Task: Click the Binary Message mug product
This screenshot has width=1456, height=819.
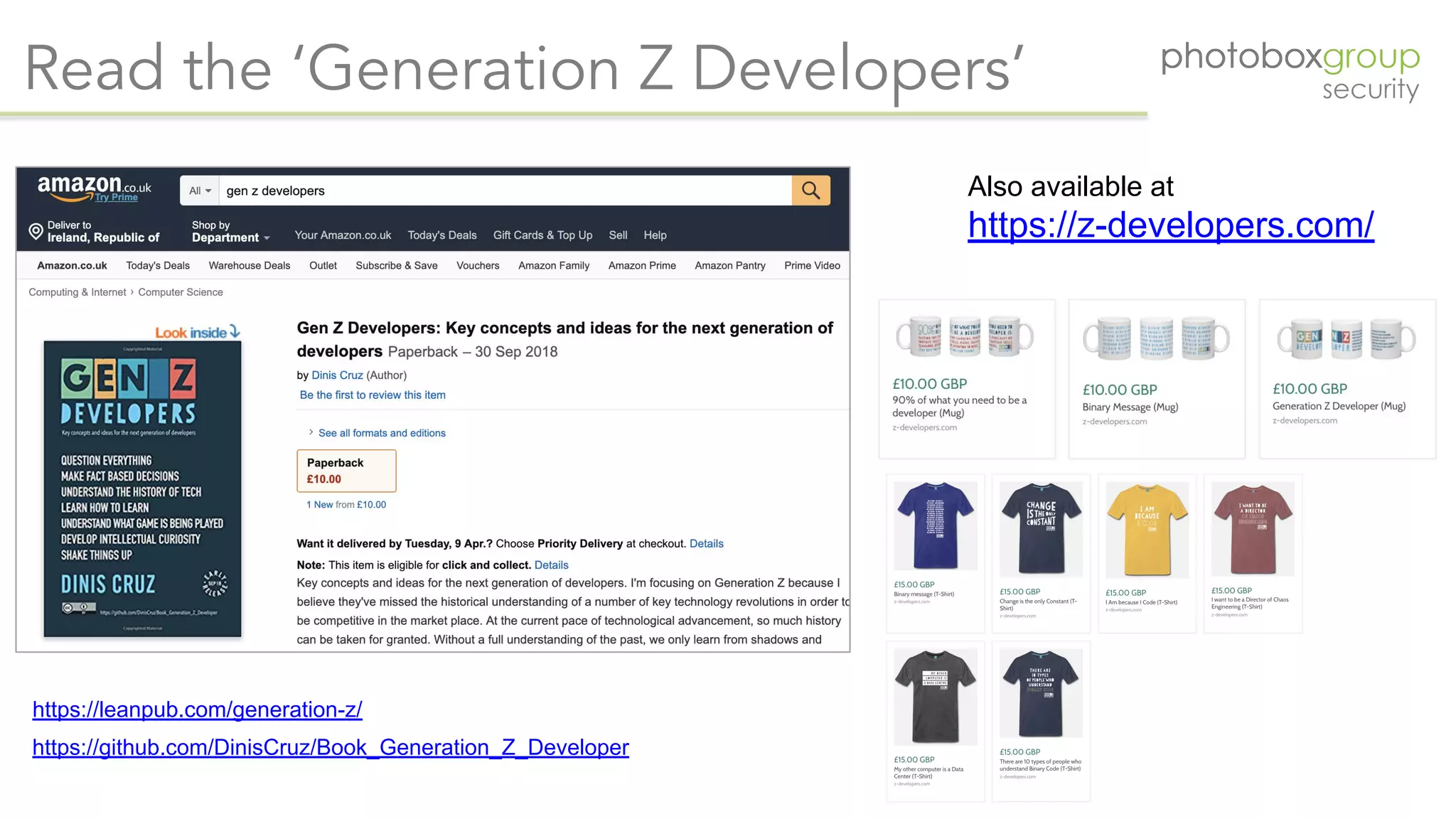Action: 1157,378
